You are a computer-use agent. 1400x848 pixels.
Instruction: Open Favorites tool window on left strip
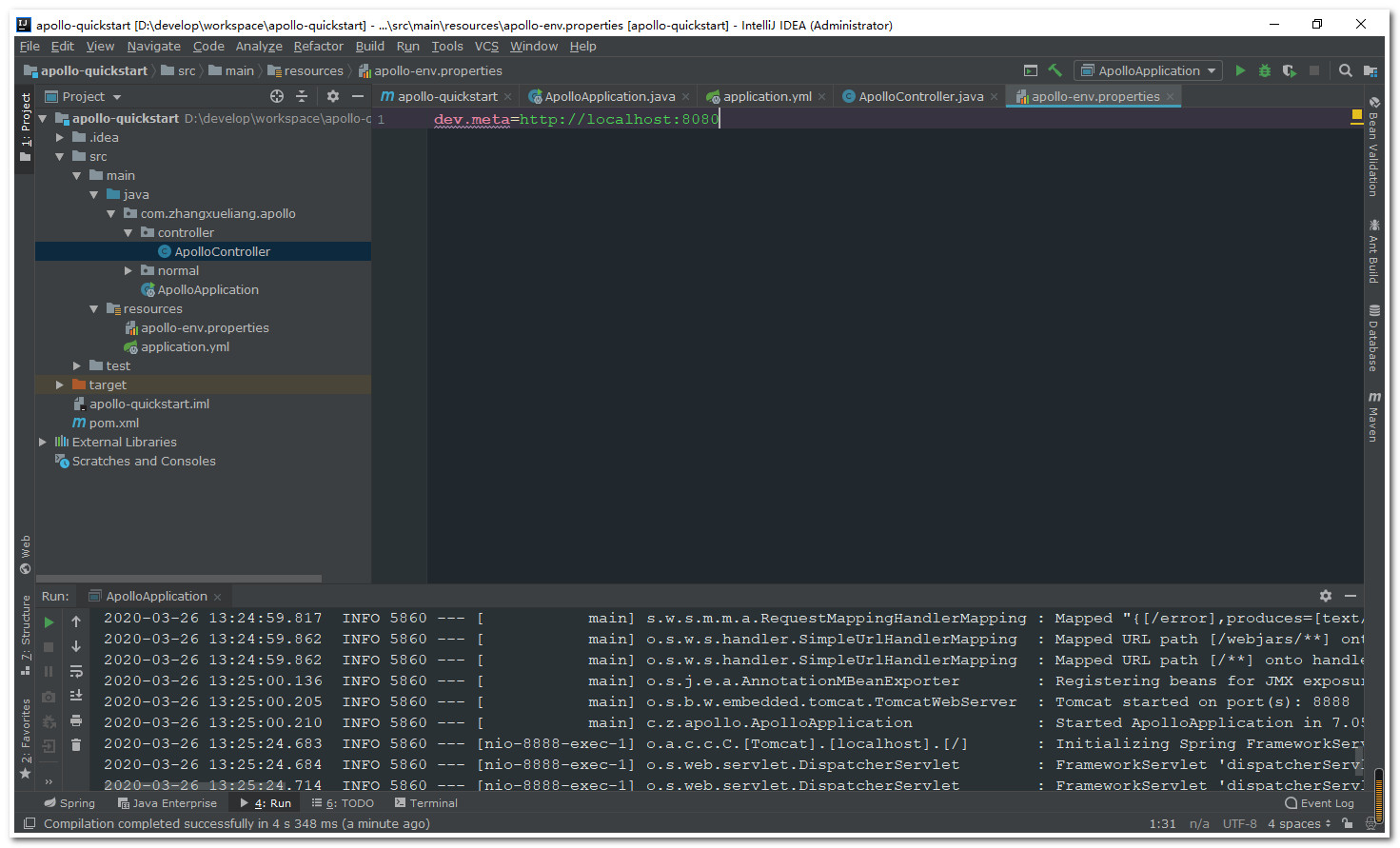click(x=26, y=739)
